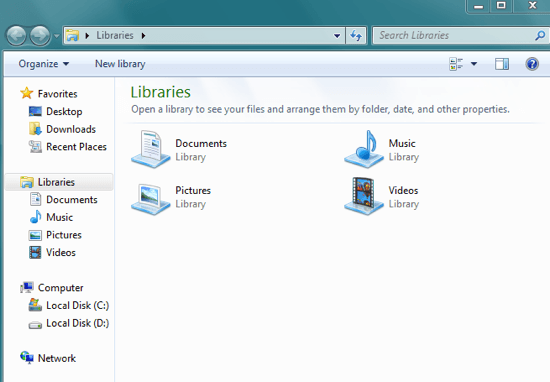Click the Computer icon in sidebar
Image resolution: width=550 pixels, height=382 pixels.
(27, 287)
